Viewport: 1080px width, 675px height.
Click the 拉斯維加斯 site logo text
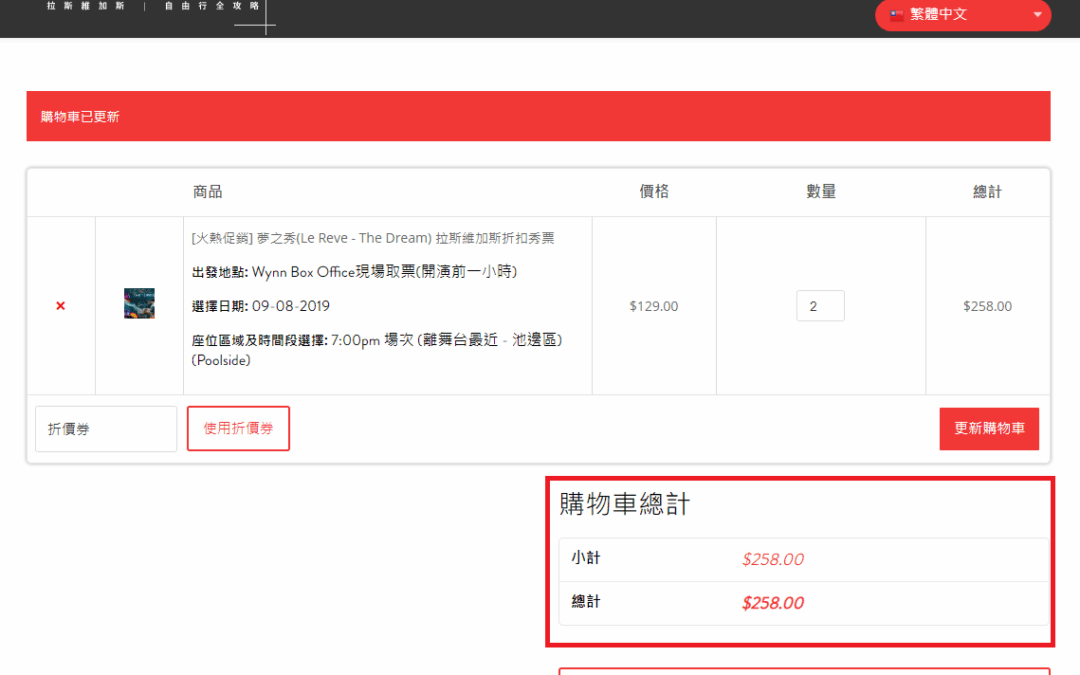pyautogui.click(x=84, y=6)
